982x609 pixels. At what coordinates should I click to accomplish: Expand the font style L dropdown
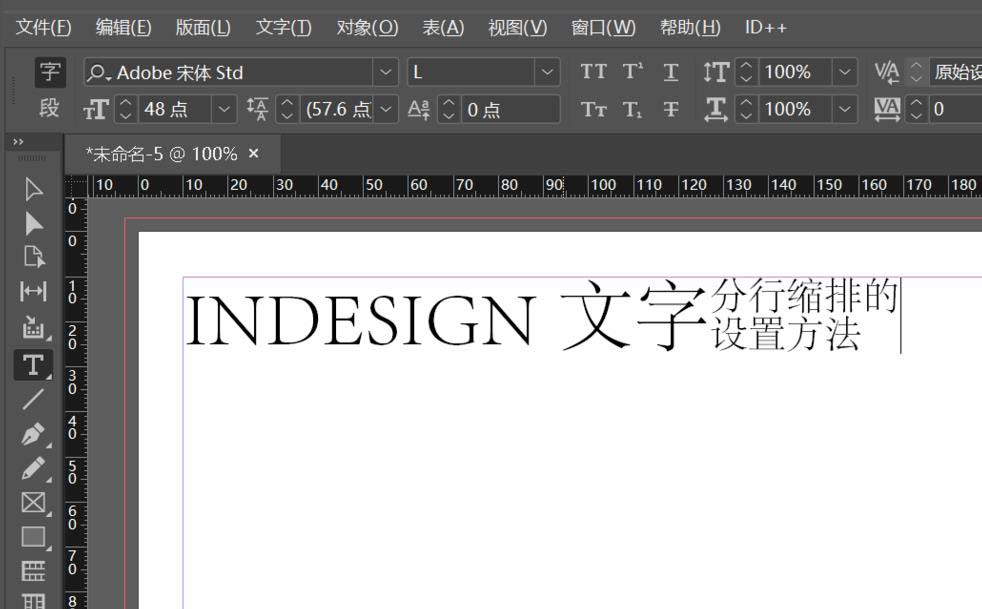pyautogui.click(x=547, y=72)
